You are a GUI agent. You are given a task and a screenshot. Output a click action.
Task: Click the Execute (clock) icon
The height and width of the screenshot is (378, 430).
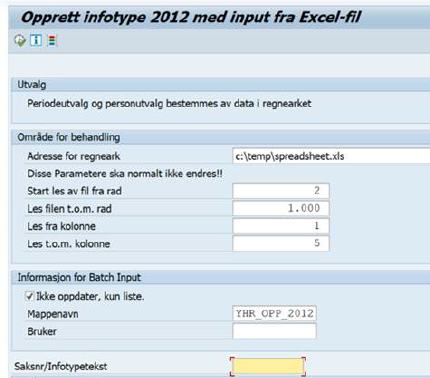pyautogui.click(x=20, y=41)
